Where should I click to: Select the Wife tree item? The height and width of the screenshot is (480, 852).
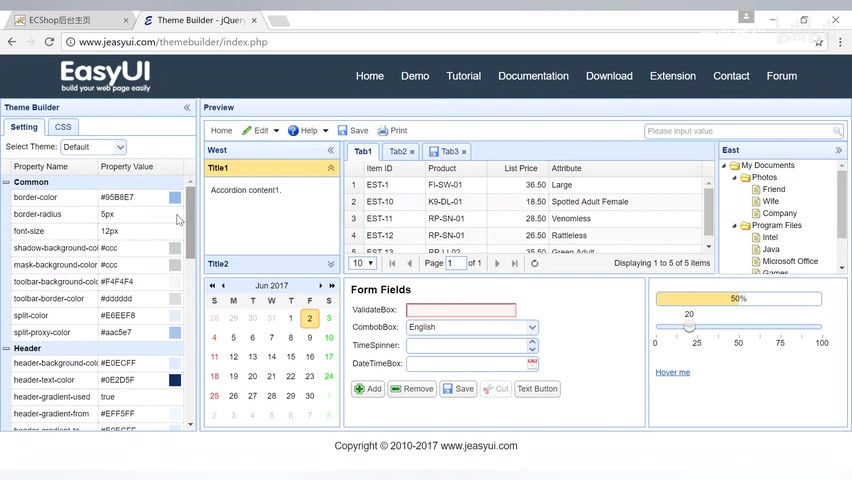pos(770,201)
